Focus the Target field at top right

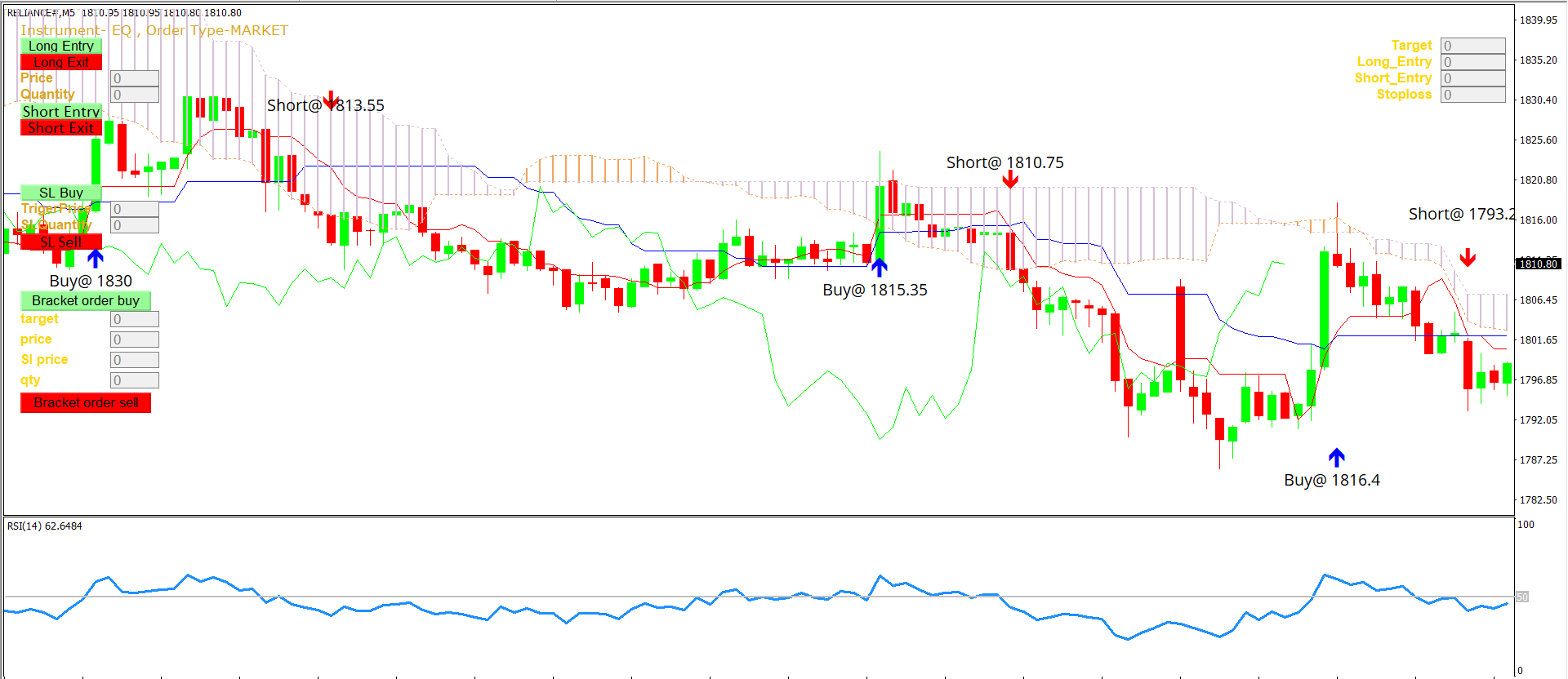1473,46
